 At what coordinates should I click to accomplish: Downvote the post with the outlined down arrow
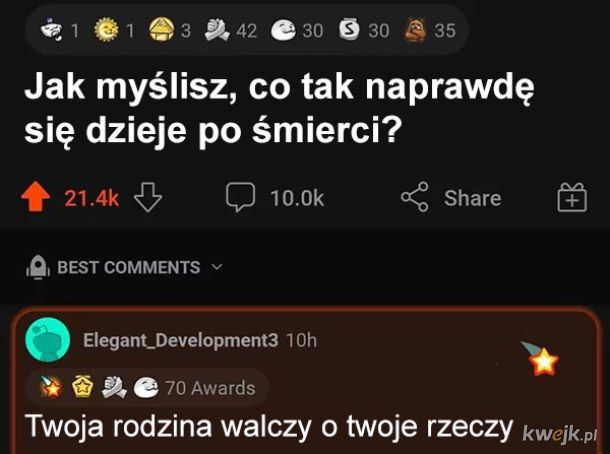(x=148, y=197)
